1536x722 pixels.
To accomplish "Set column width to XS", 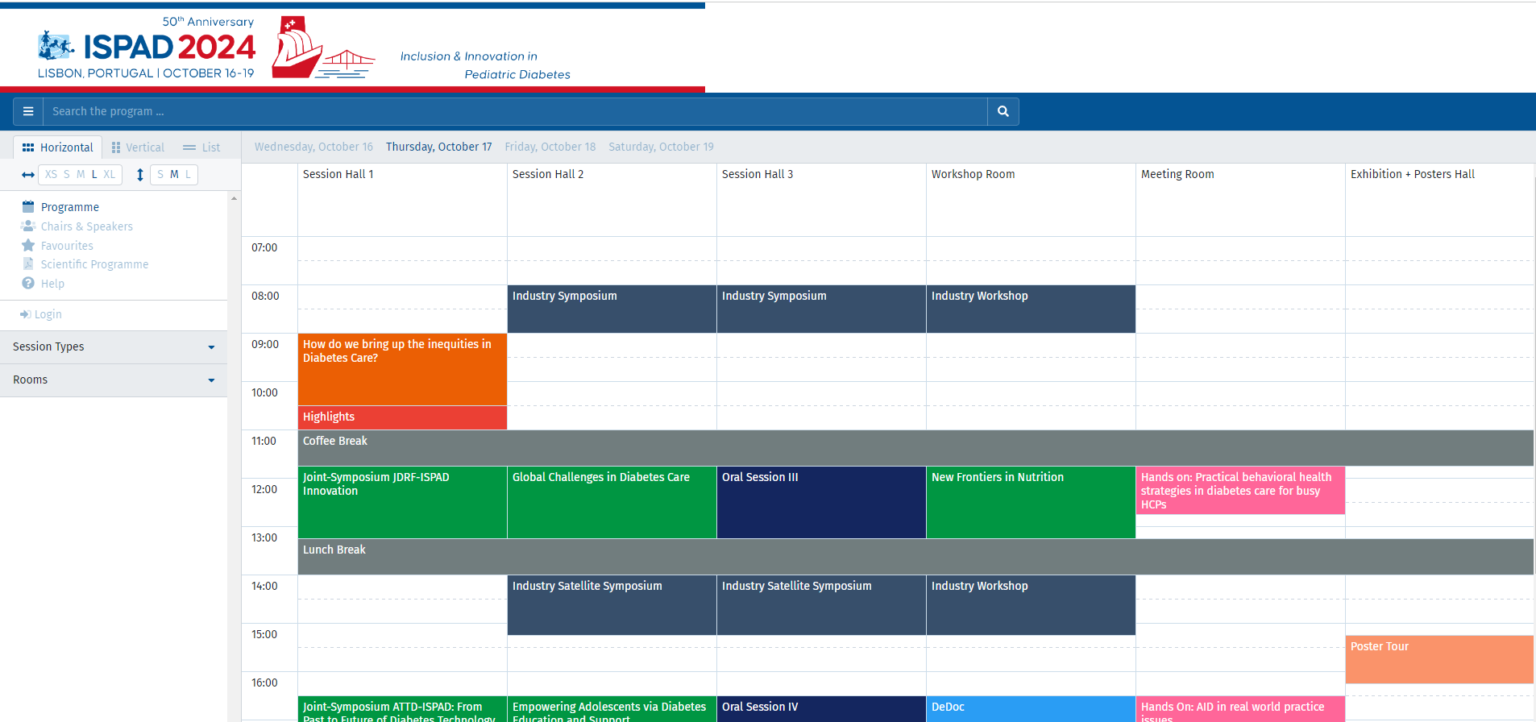I will [x=50, y=175].
